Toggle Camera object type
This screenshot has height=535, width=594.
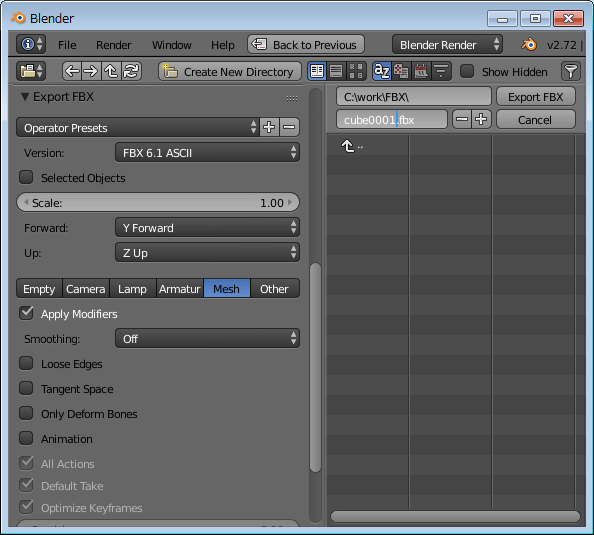click(x=86, y=288)
